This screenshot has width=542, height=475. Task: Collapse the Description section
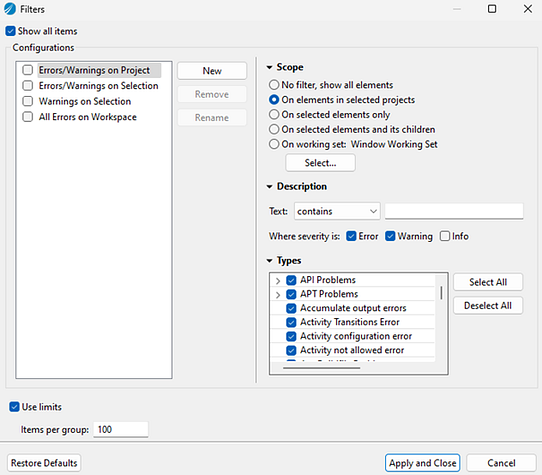click(x=270, y=187)
